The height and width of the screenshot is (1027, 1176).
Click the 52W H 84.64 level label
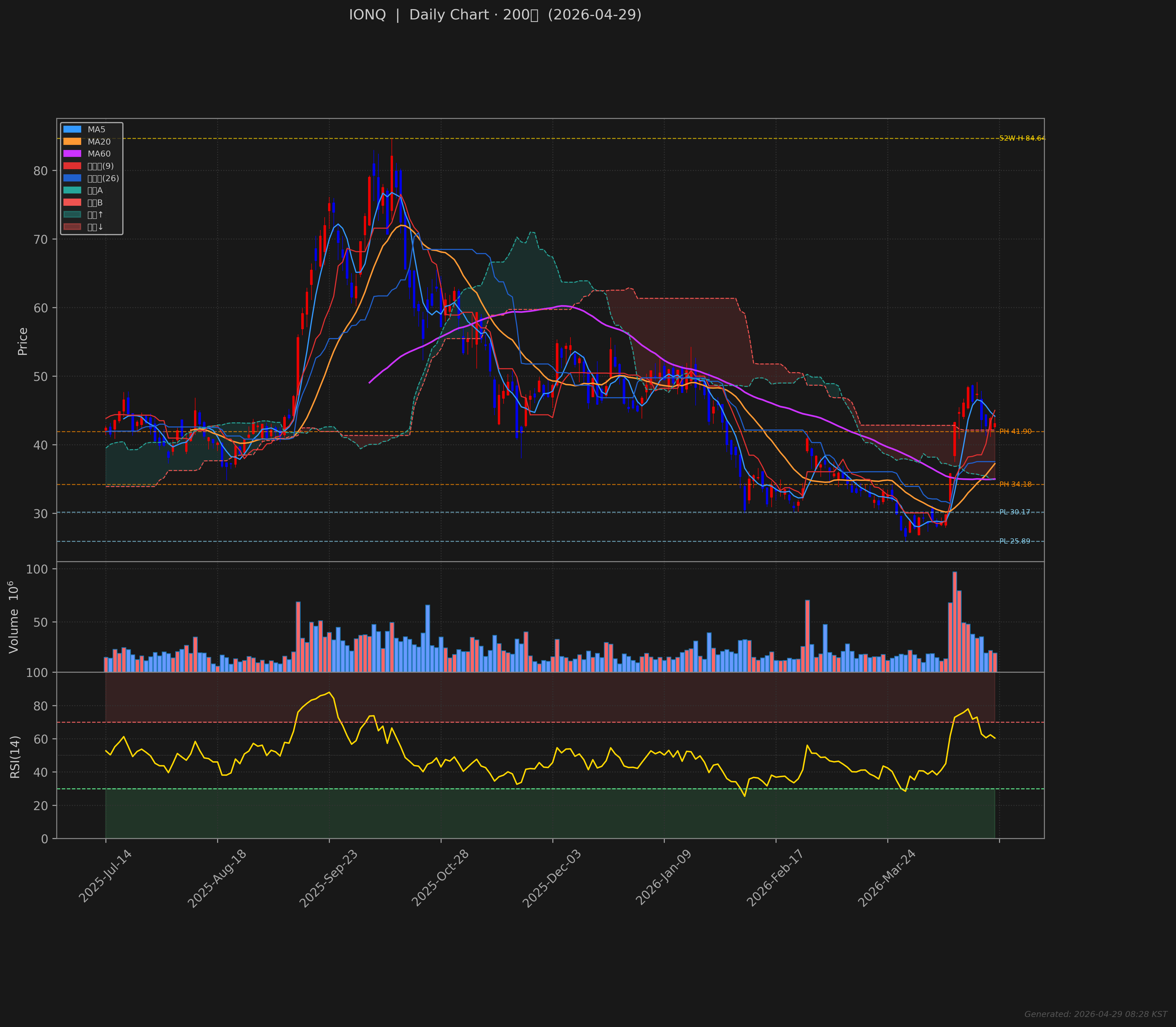[1022, 138]
